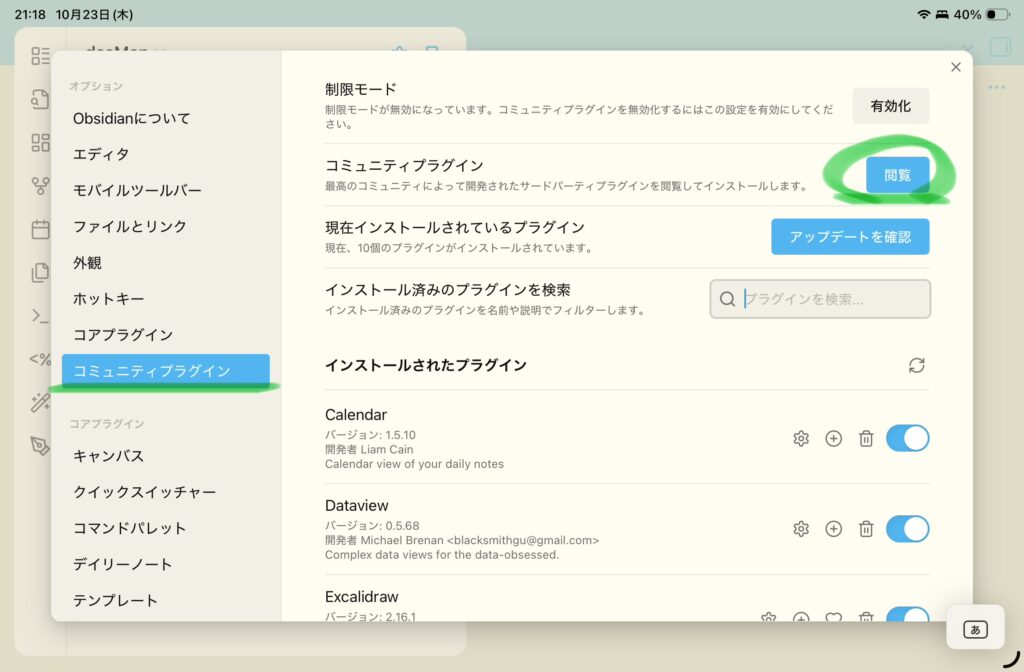This screenshot has height=672, width=1024.
Task: Open the エディタ settings section
Action: tap(101, 154)
